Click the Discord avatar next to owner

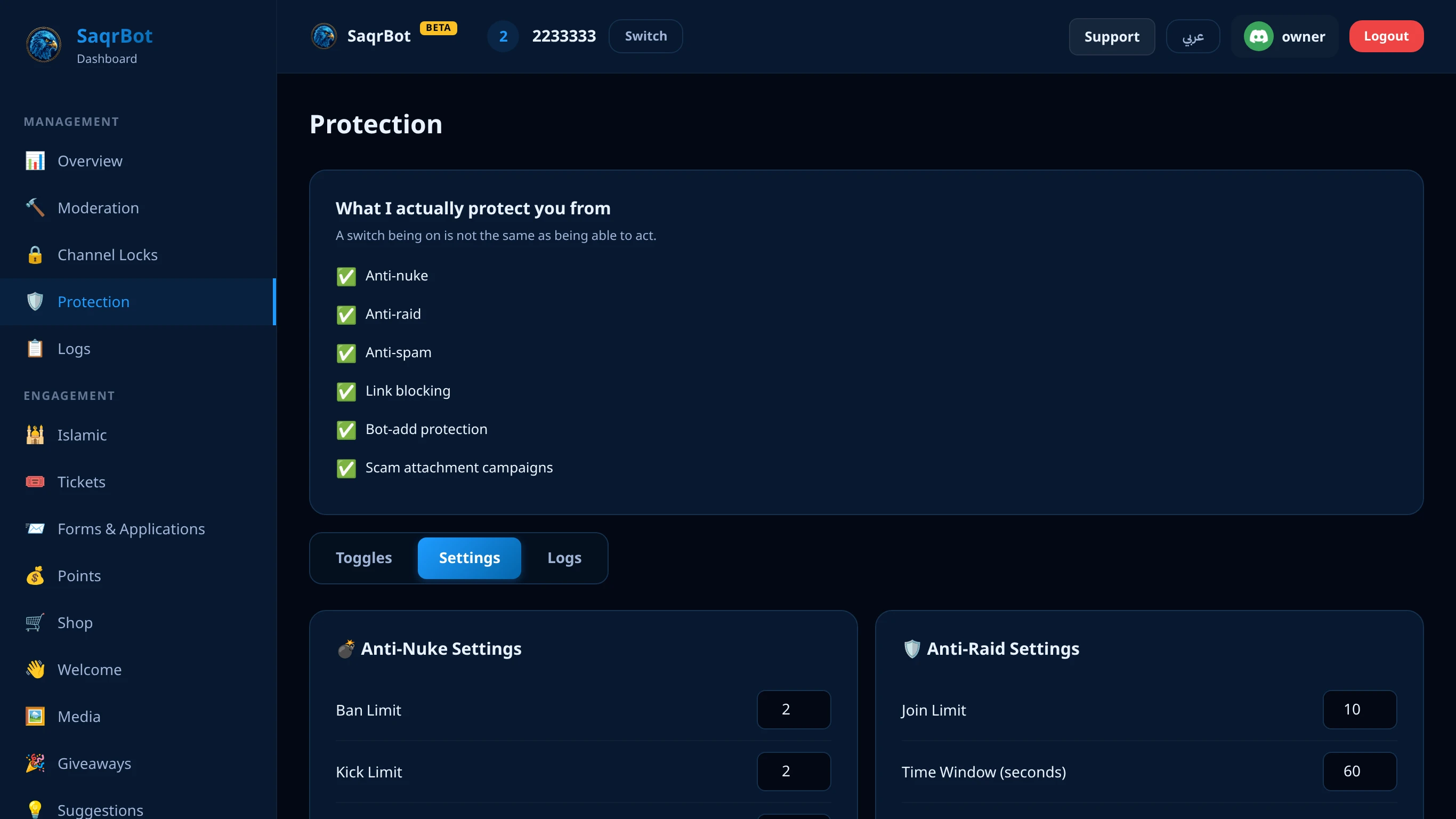click(1258, 37)
